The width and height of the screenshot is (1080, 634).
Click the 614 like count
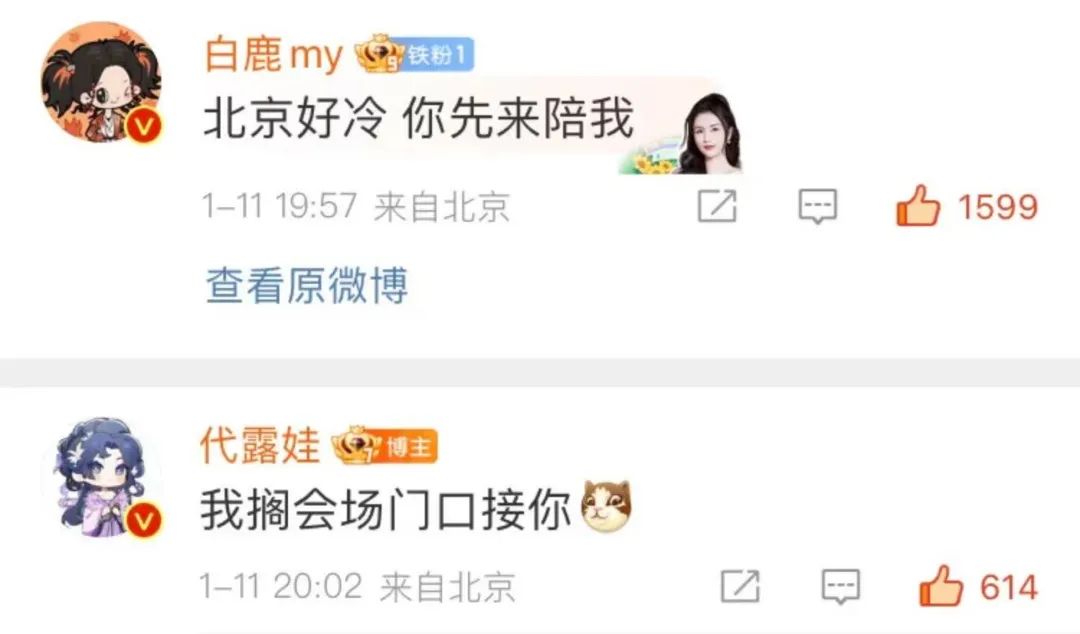click(1008, 587)
